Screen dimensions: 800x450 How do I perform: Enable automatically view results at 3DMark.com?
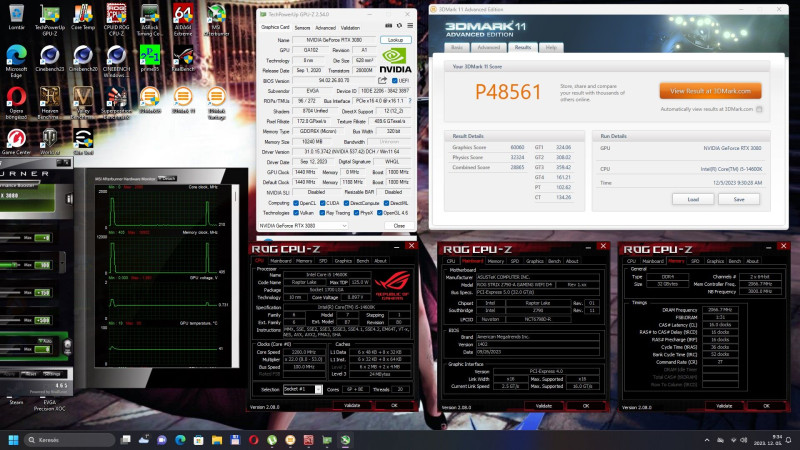pyautogui.click(x=759, y=109)
